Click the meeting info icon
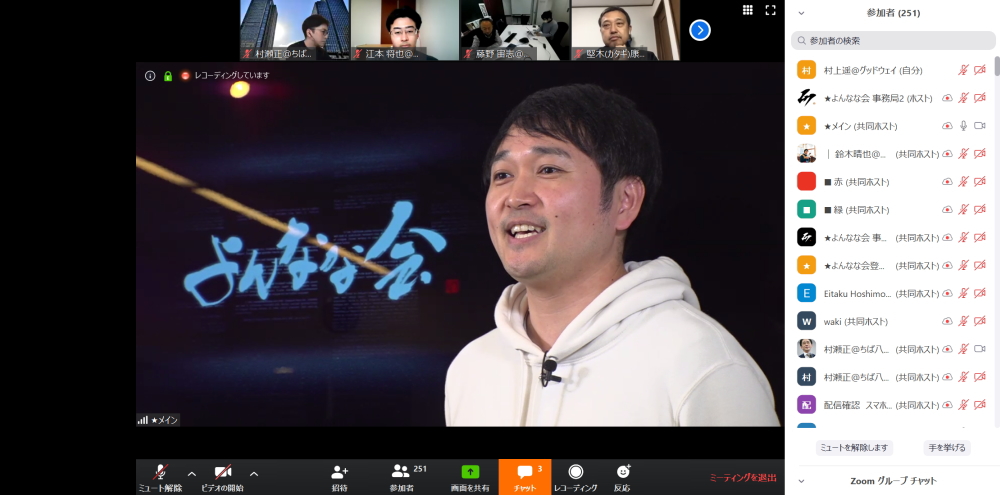The width and height of the screenshot is (1000, 495). pyautogui.click(x=150, y=75)
